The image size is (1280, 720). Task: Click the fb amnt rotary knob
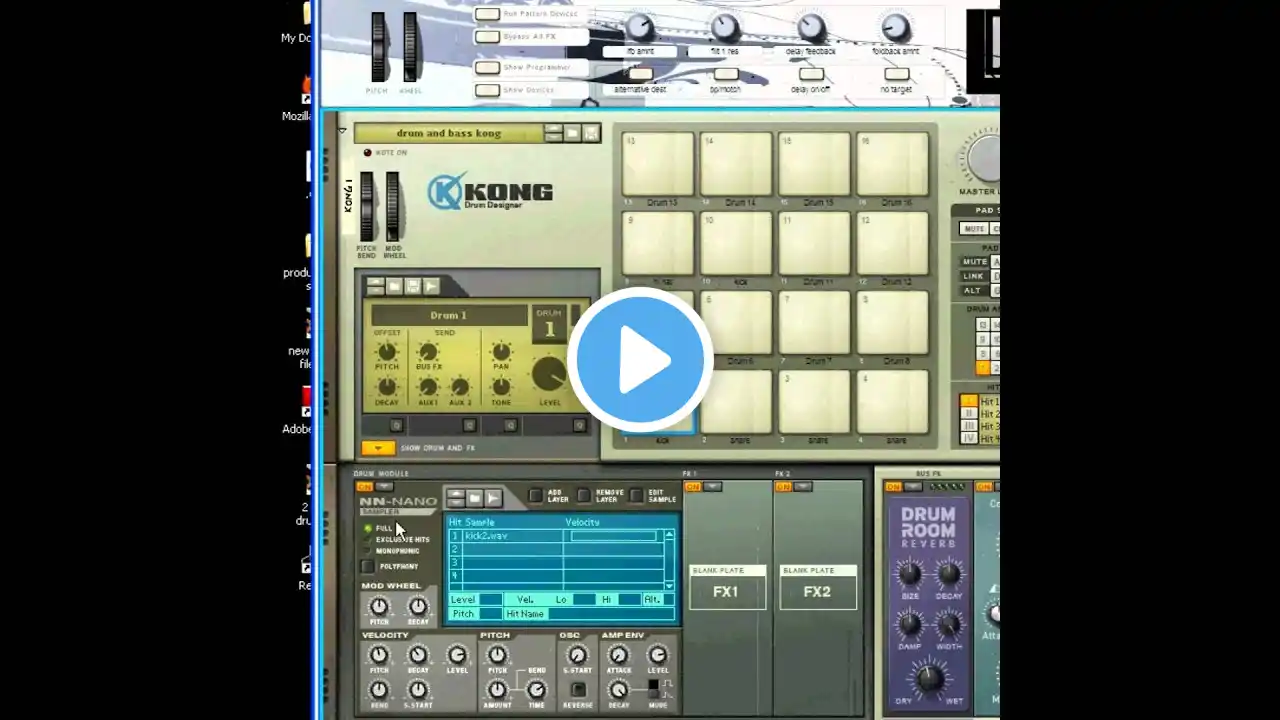(x=640, y=27)
